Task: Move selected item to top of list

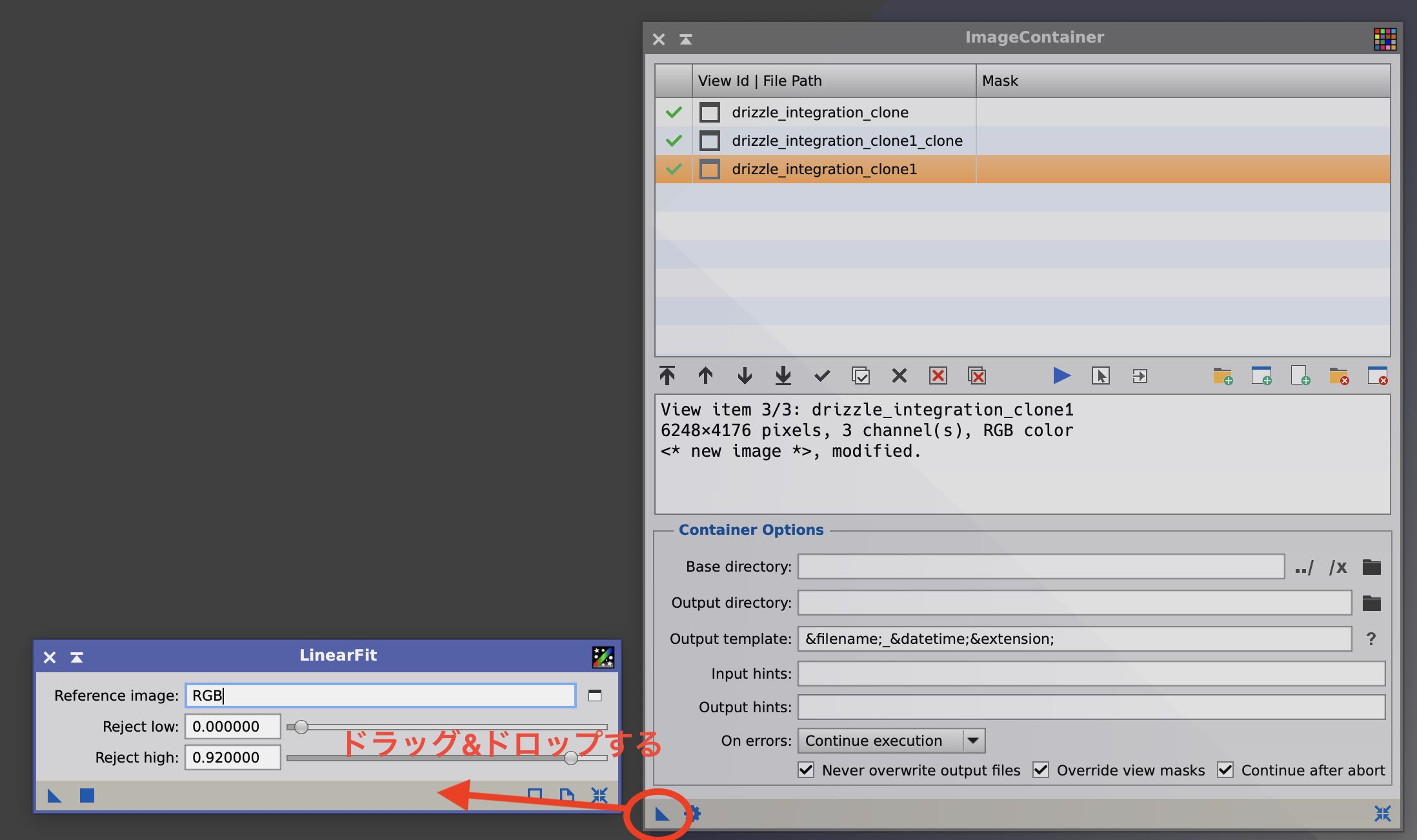Action: click(x=667, y=375)
